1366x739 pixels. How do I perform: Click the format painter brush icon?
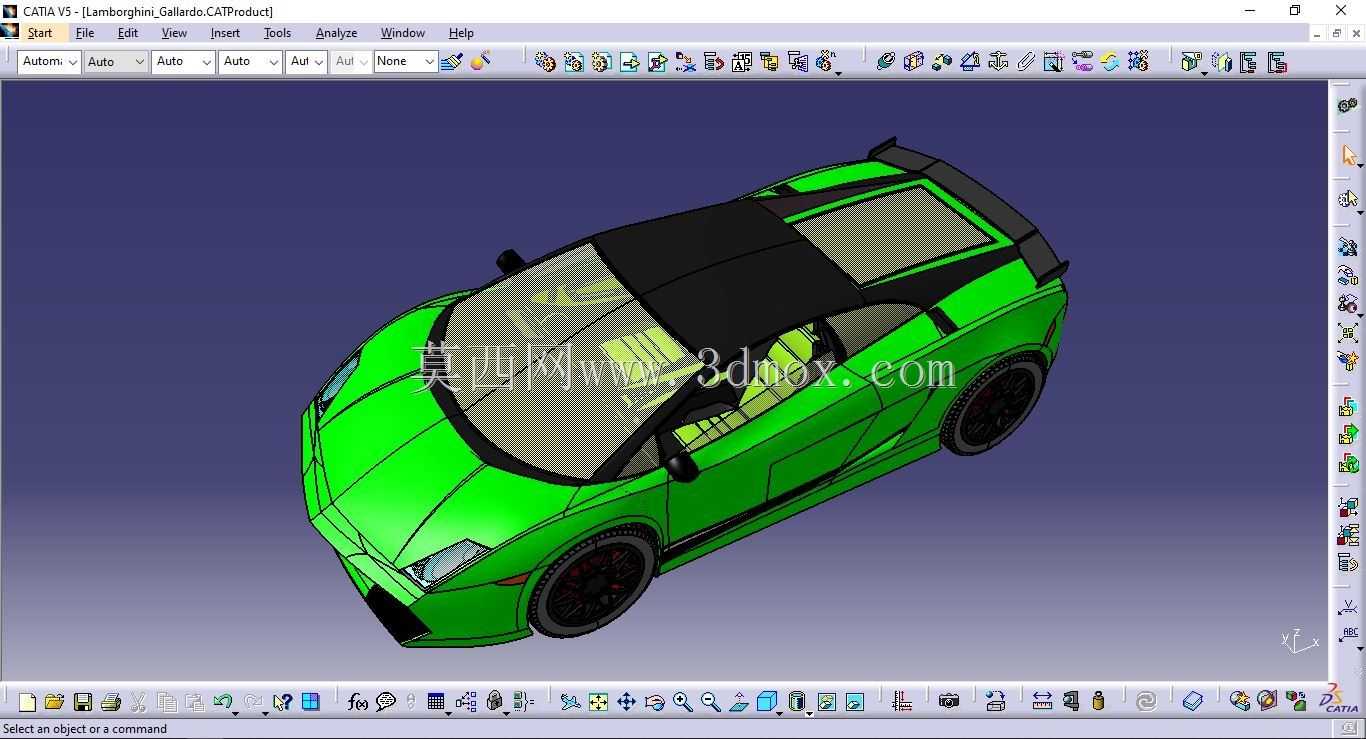click(x=452, y=62)
